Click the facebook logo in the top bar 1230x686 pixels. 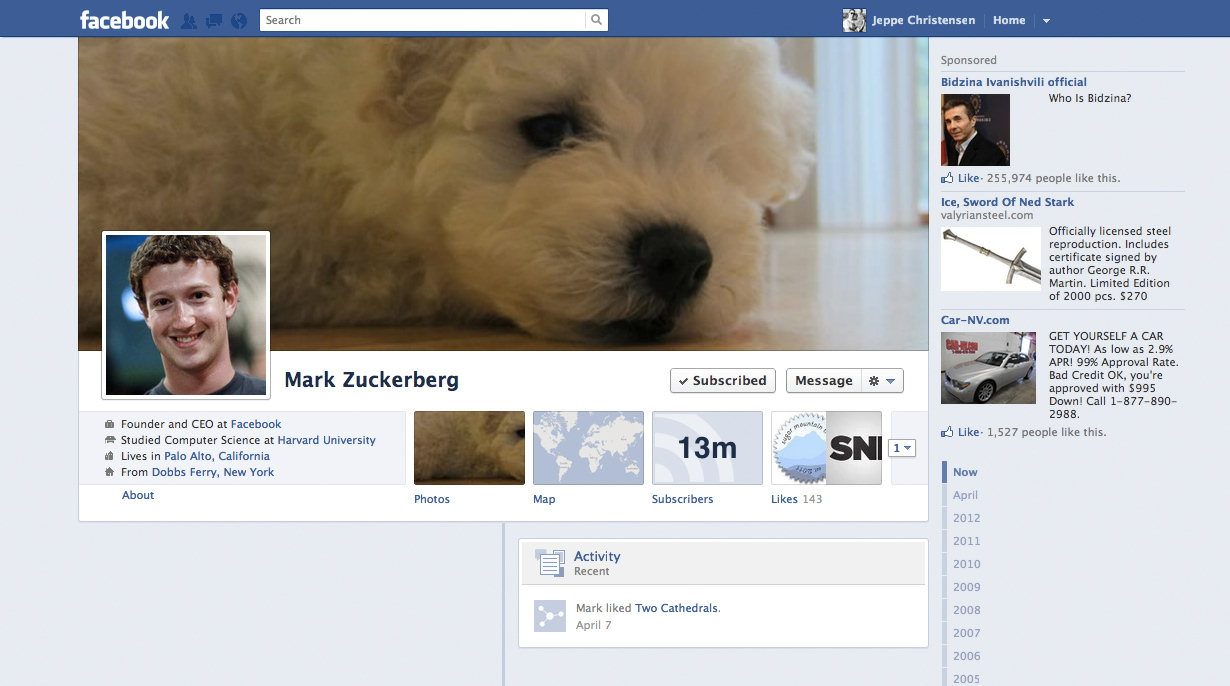[124, 20]
